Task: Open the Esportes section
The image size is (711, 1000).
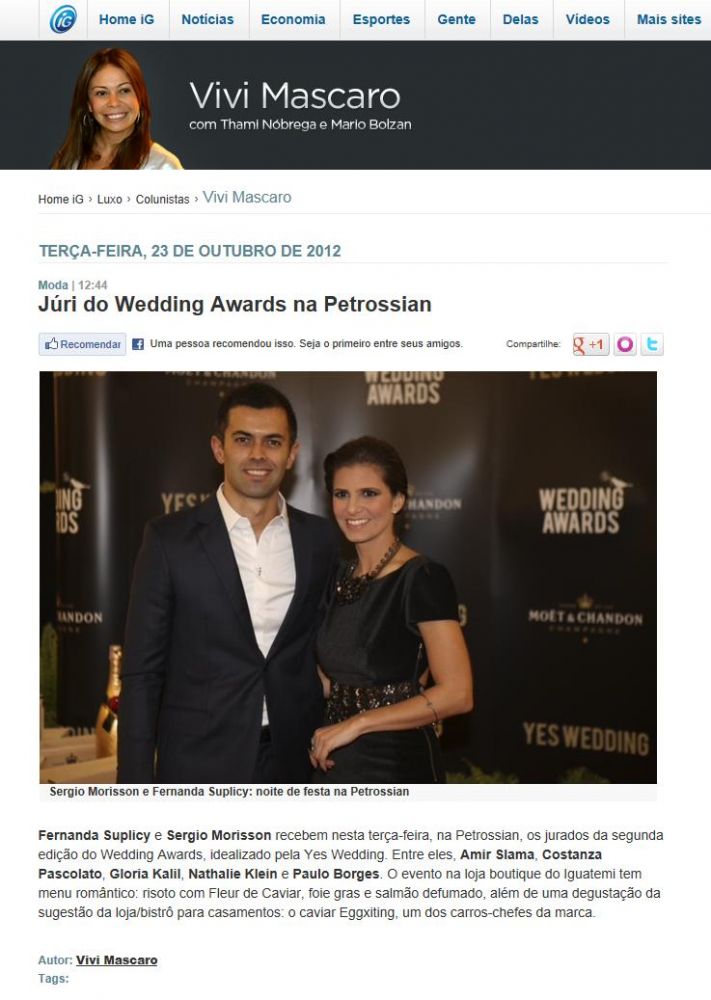Action: [x=381, y=20]
